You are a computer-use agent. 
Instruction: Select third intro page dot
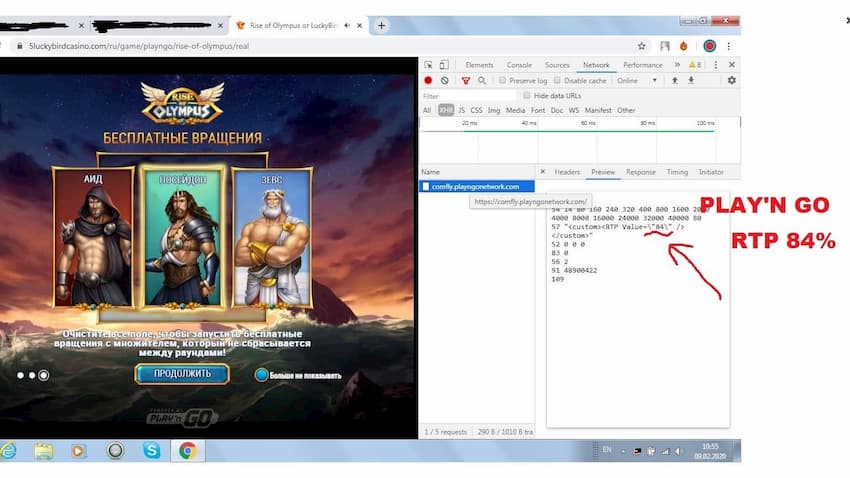coord(44,375)
